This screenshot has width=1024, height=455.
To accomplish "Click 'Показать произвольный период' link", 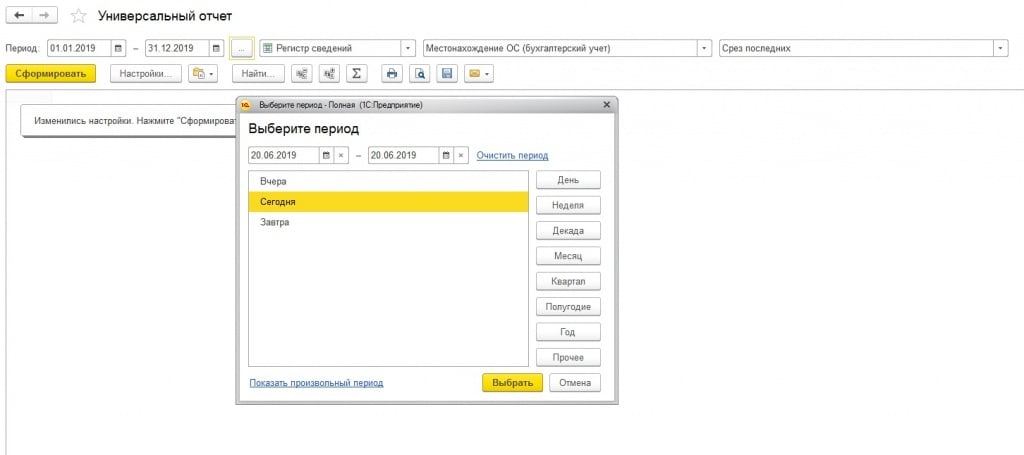I will [x=316, y=383].
